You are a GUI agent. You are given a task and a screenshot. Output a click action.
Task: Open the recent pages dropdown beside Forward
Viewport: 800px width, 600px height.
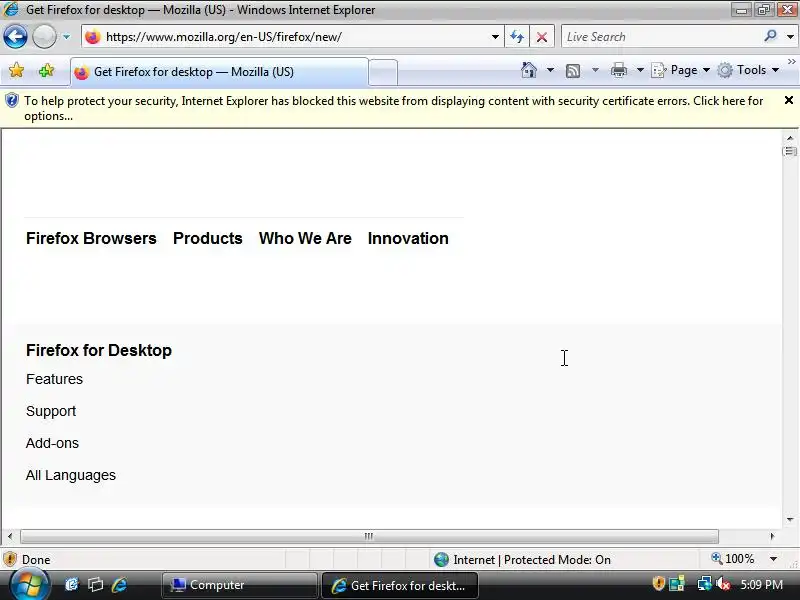(66, 37)
